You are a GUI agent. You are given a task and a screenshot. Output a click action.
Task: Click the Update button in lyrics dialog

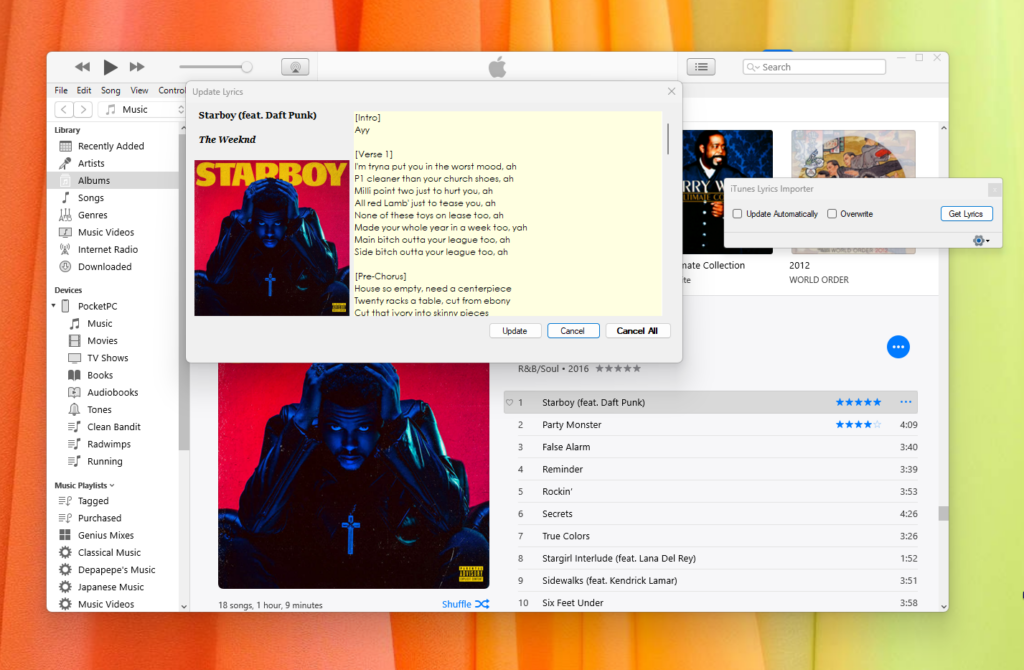[x=515, y=331]
